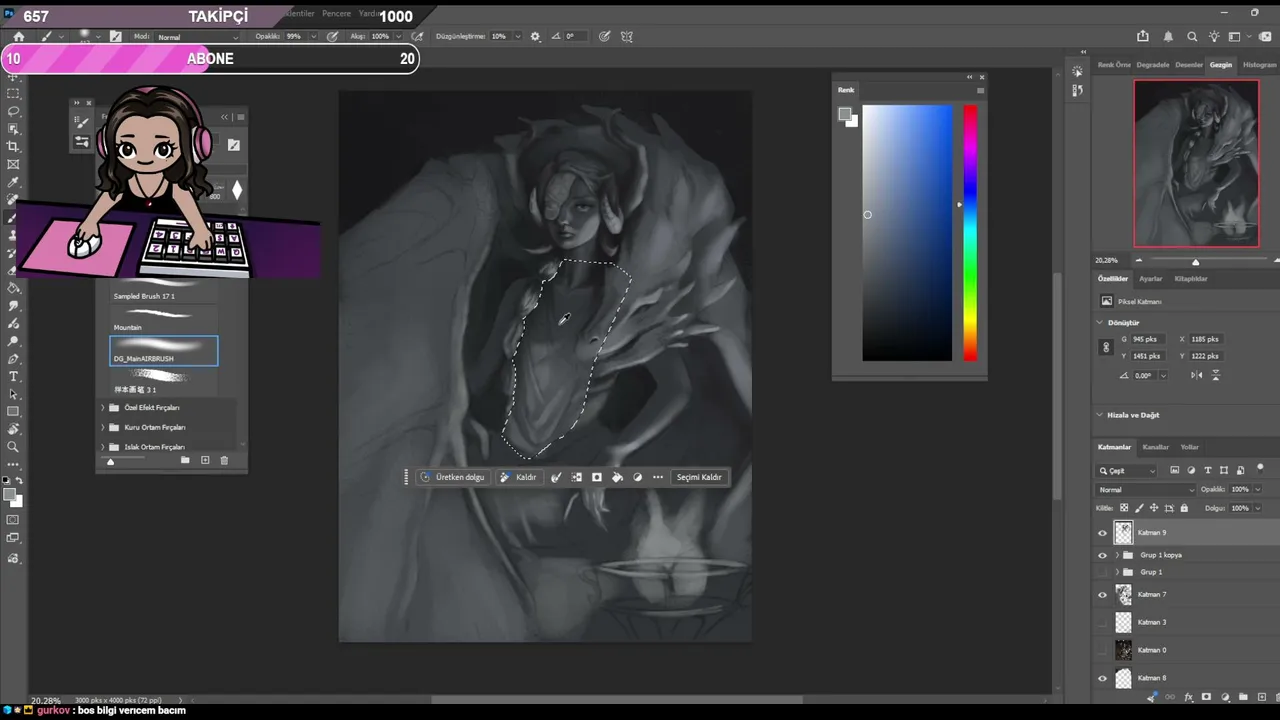The width and height of the screenshot is (1280, 720).
Task: Select the Crop tool in the left toolbar
Action: (x=13, y=146)
